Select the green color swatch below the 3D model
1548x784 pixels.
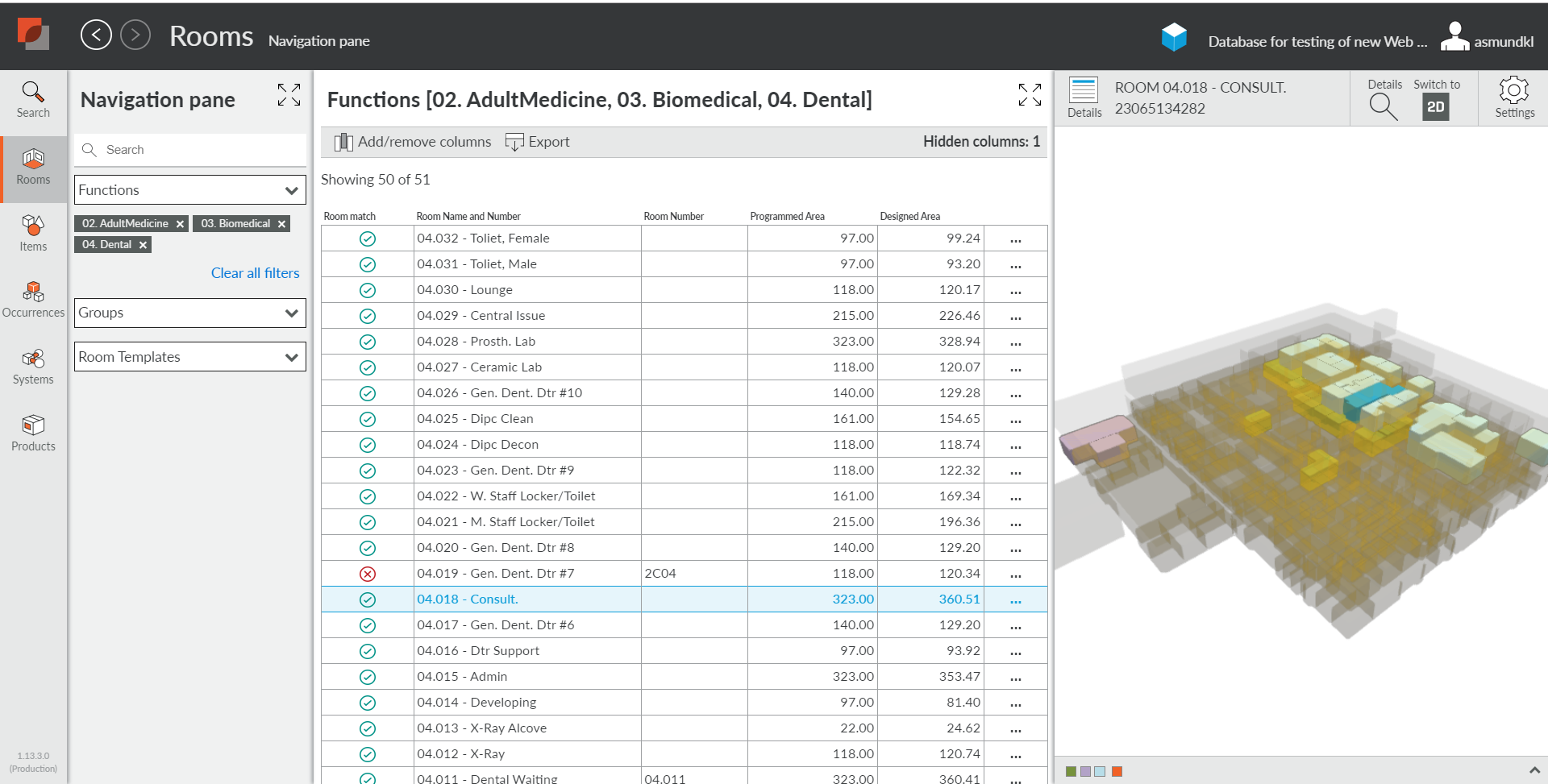[1070, 771]
